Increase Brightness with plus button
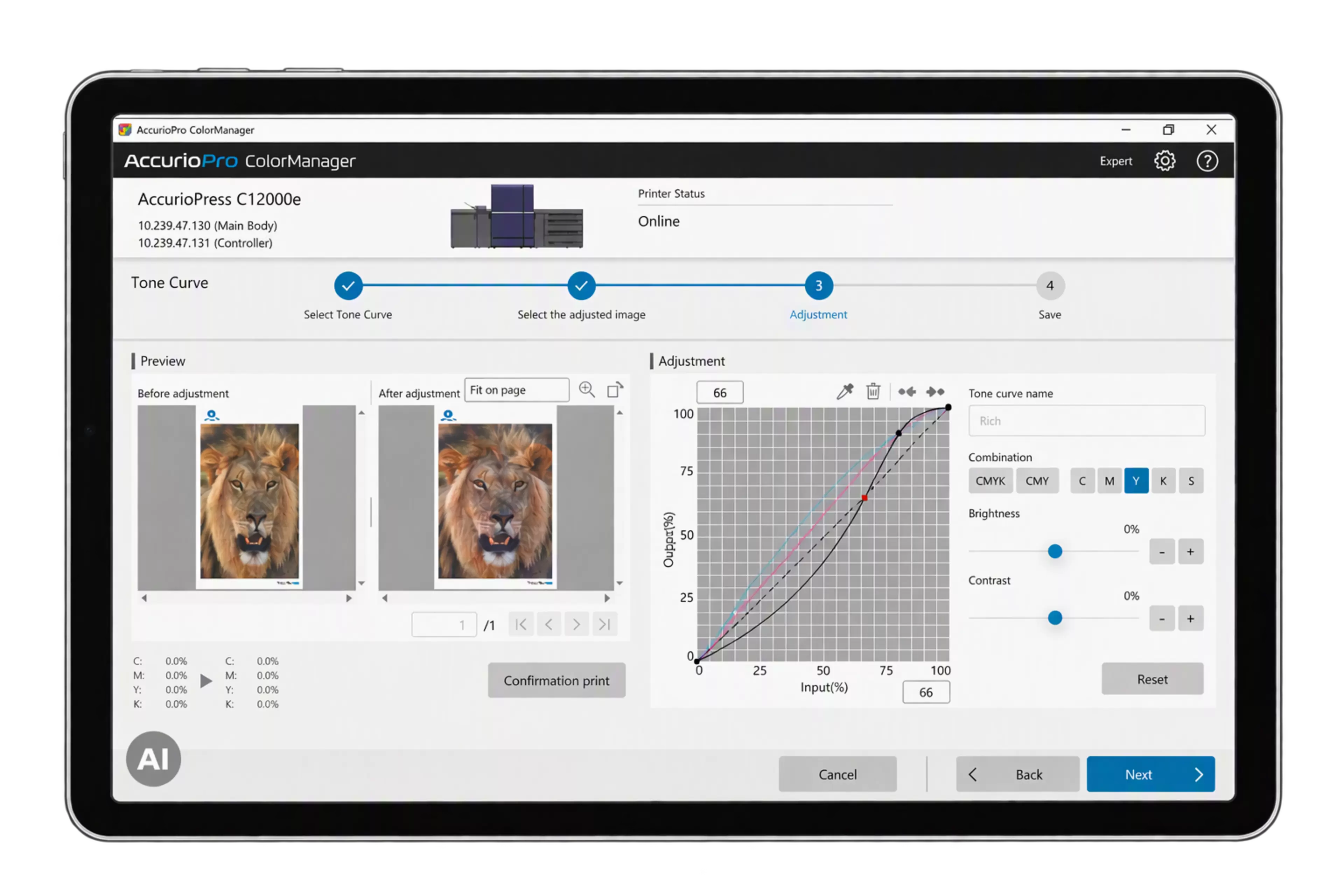The width and height of the screenshot is (1344, 896). tap(1190, 552)
